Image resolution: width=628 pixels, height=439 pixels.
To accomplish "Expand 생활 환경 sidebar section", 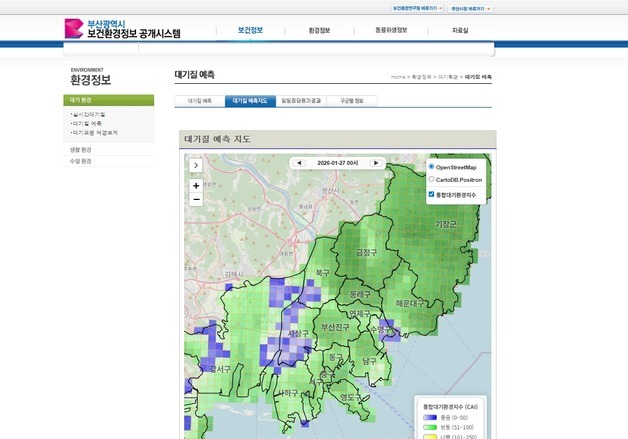I will 81,150.
